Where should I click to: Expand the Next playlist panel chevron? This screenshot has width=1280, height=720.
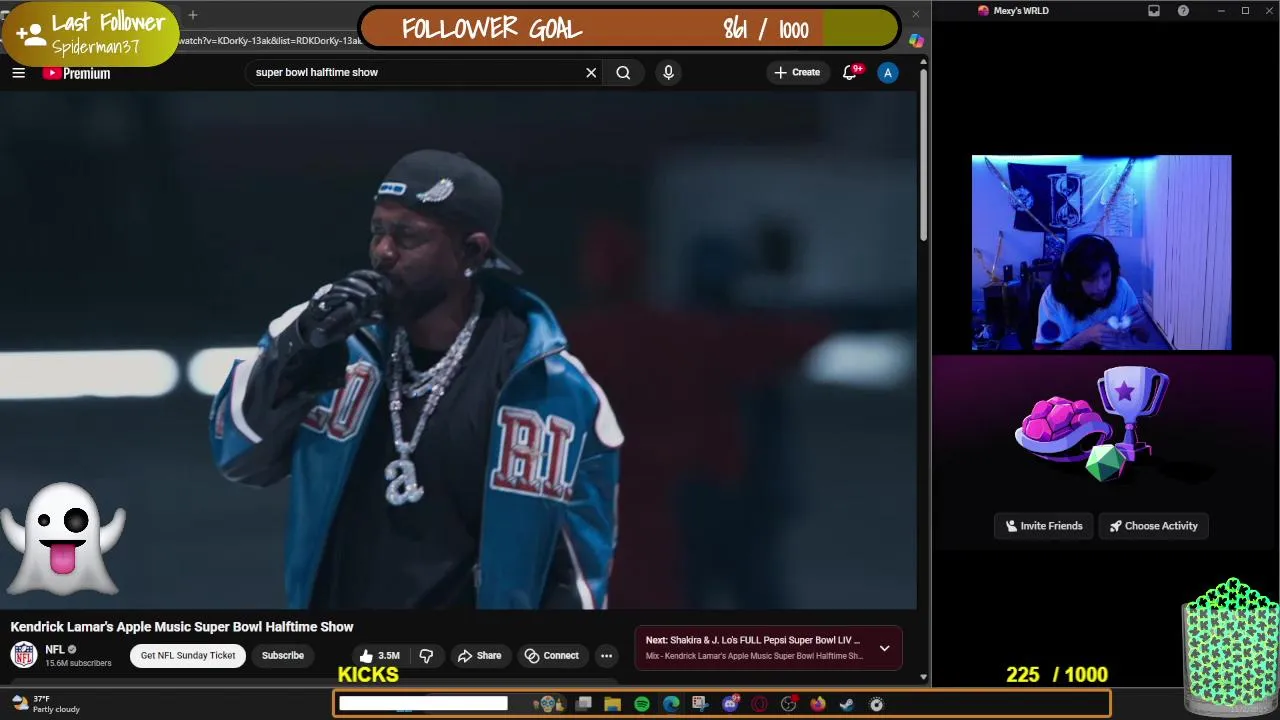tap(884, 648)
